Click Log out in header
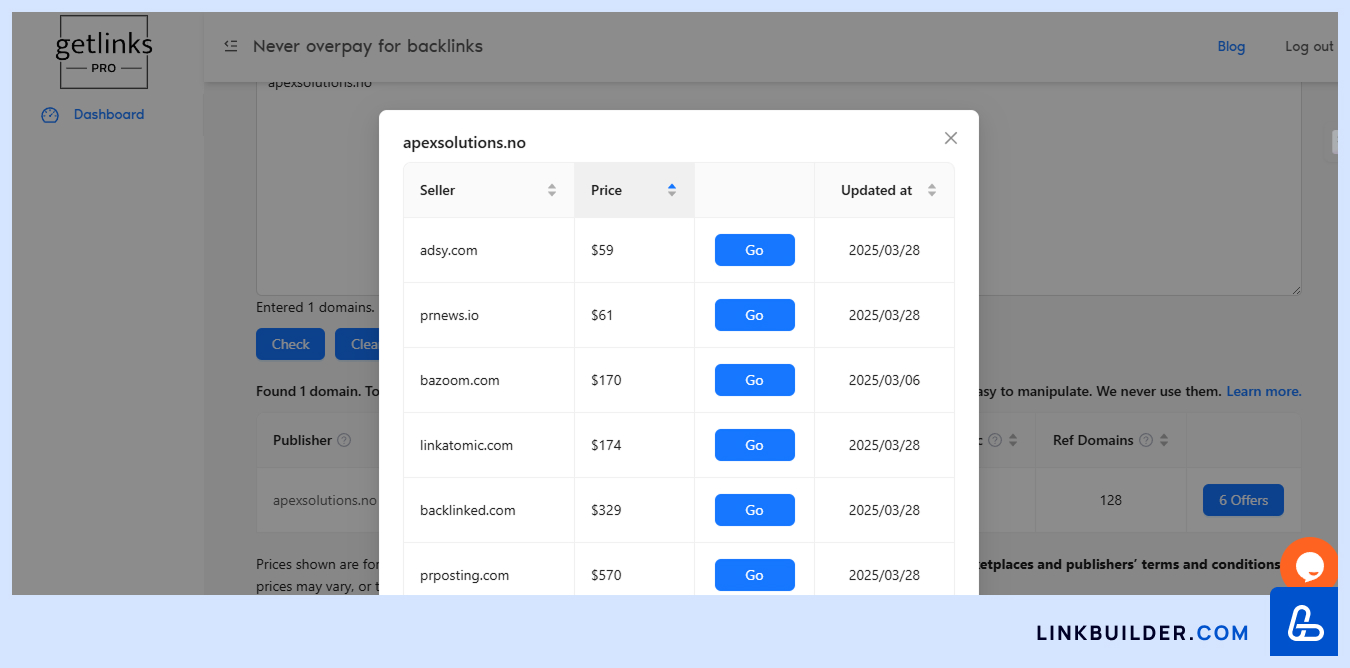 coord(1309,46)
